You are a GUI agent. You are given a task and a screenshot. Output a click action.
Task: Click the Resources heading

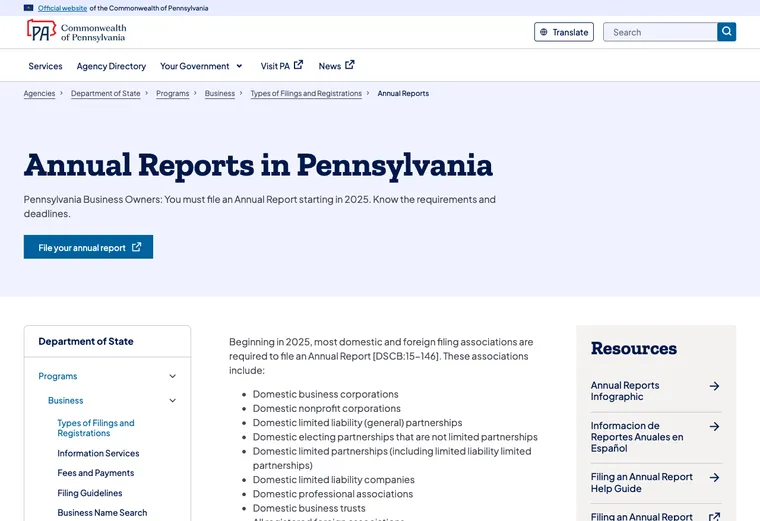click(633, 348)
